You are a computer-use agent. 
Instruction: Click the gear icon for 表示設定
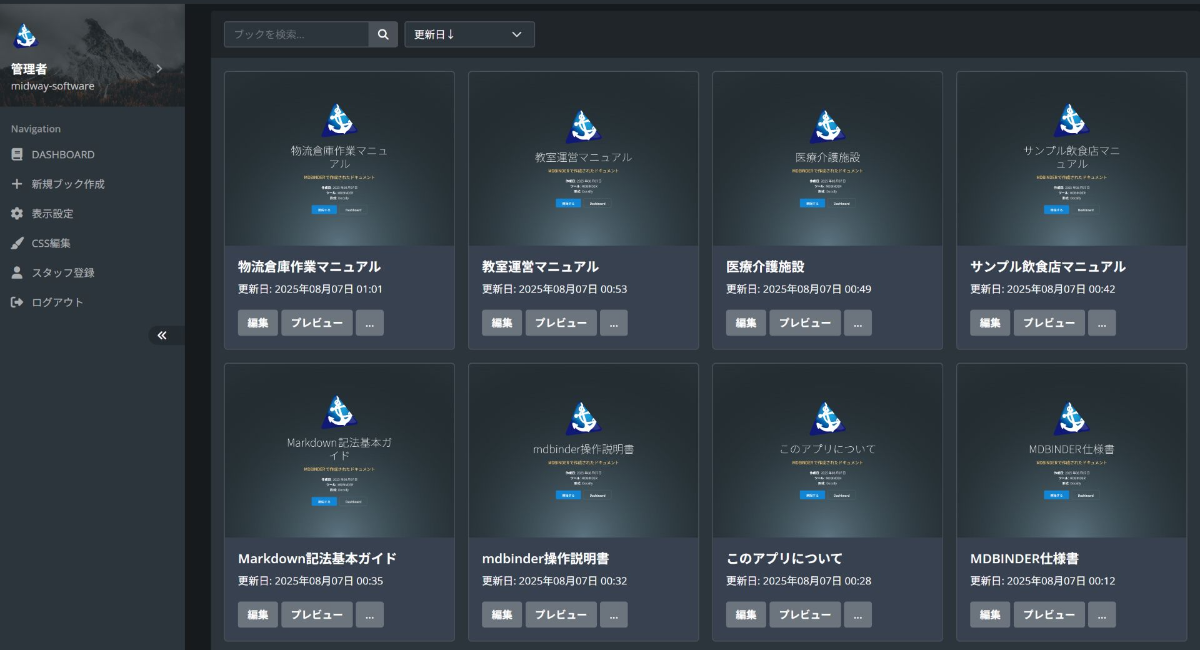[x=16, y=214]
